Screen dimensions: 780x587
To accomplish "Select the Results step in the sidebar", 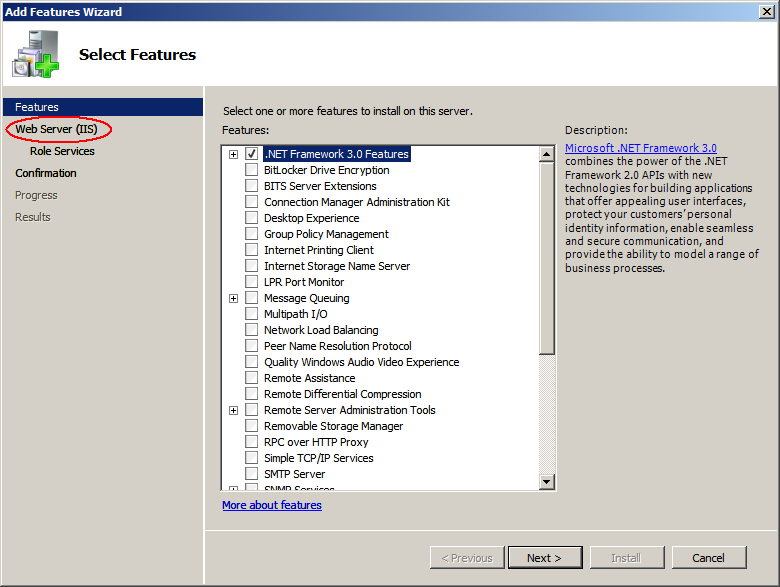I will pyautogui.click(x=33, y=217).
